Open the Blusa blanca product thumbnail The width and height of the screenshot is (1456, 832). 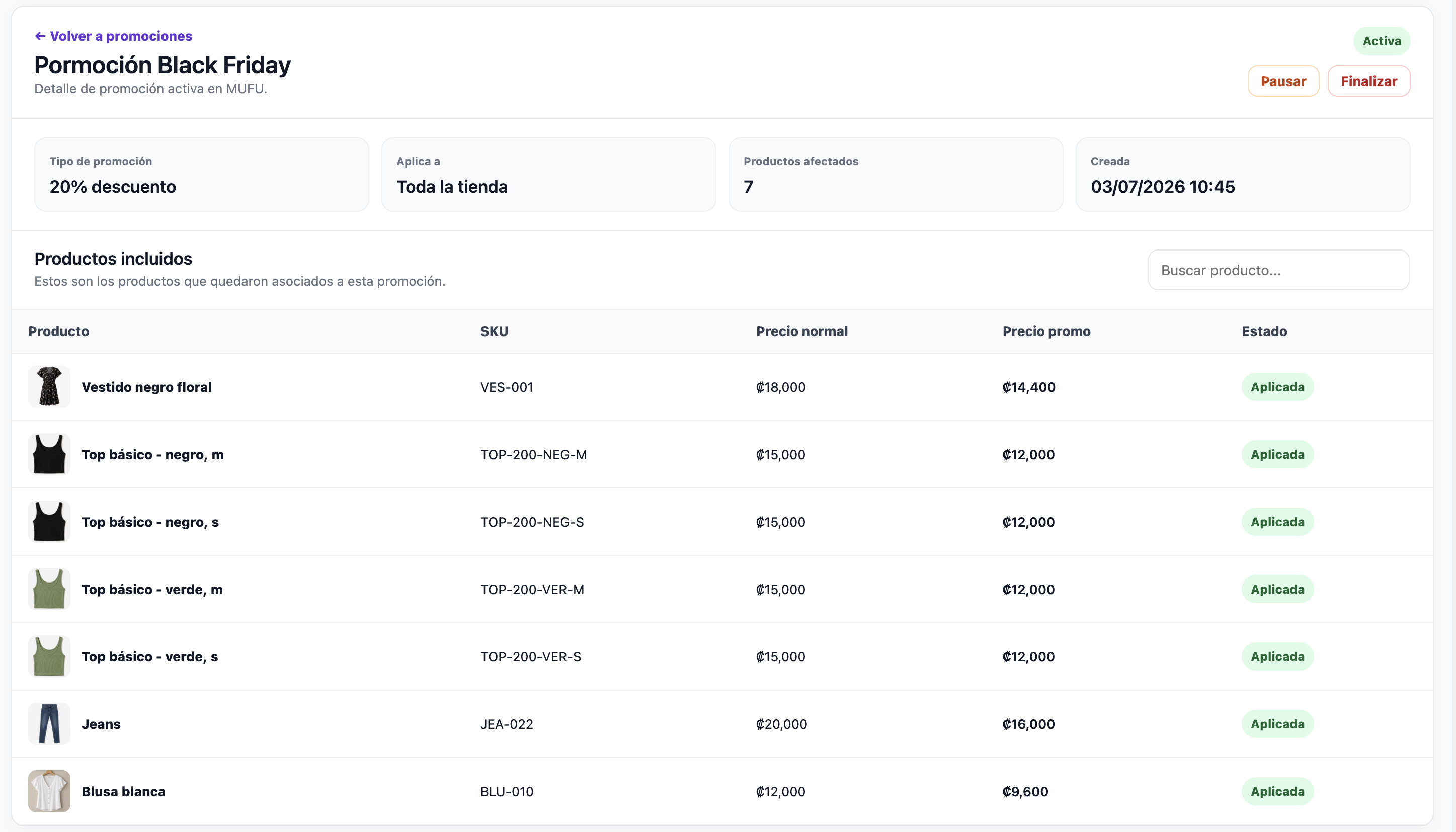49,791
